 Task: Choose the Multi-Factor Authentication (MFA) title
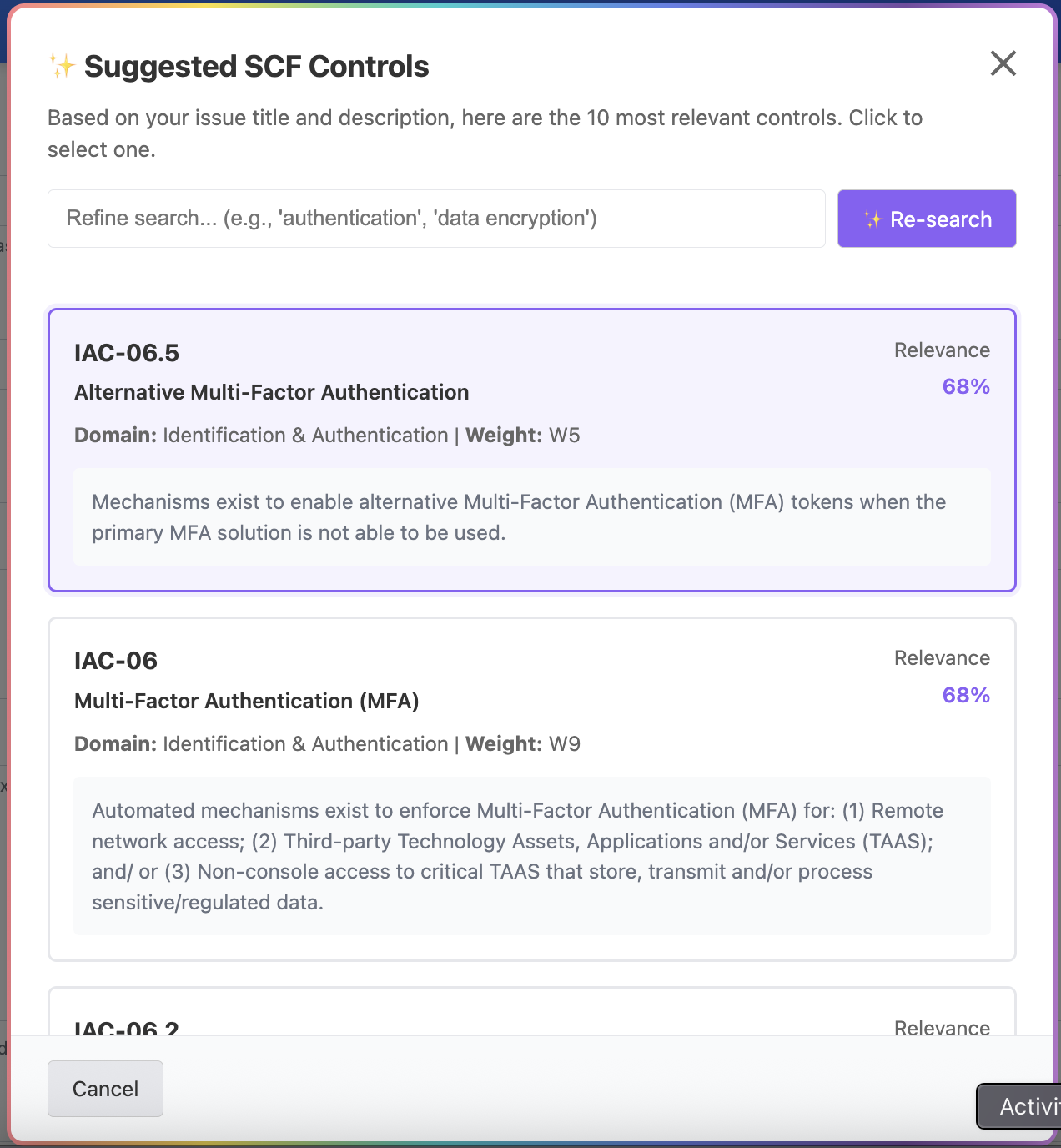[x=247, y=701]
